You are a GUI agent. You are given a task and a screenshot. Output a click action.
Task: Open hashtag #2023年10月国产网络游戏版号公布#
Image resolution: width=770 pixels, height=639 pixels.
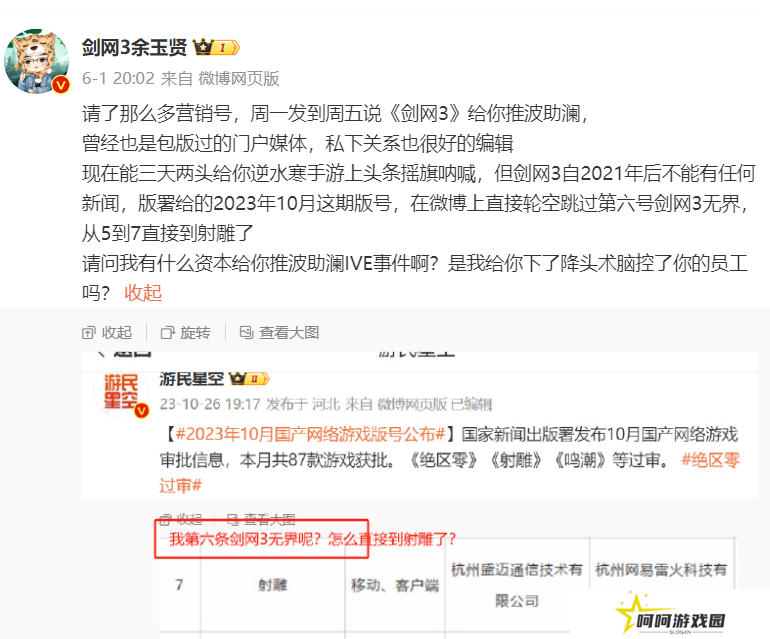[x=310, y=435]
